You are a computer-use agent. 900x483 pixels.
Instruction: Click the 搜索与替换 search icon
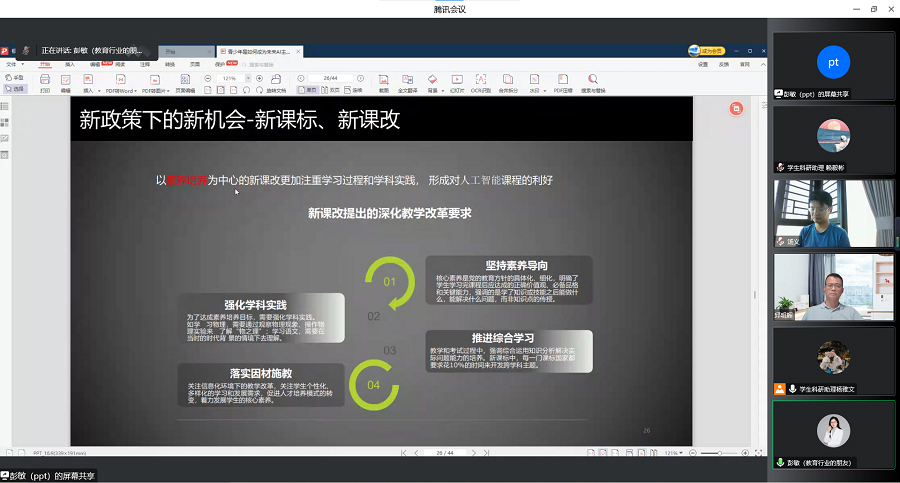coord(593,80)
